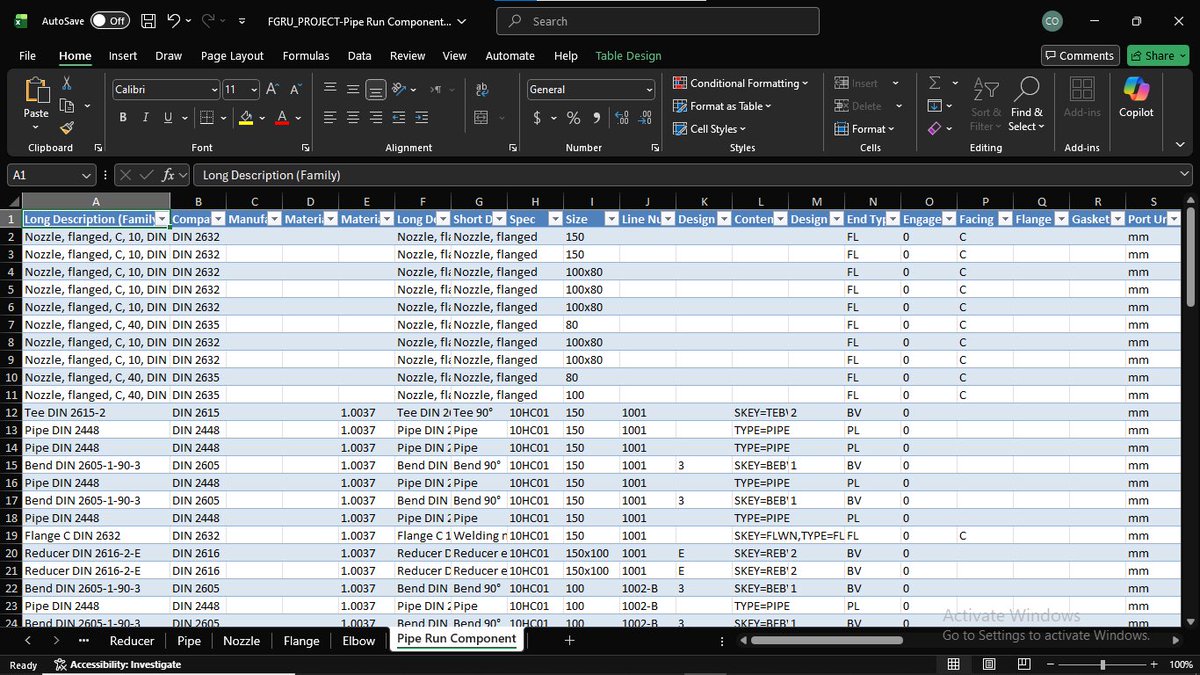Open Size column filter dropdown arrow
This screenshot has height=675, width=1200.
(x=611, y=219)
